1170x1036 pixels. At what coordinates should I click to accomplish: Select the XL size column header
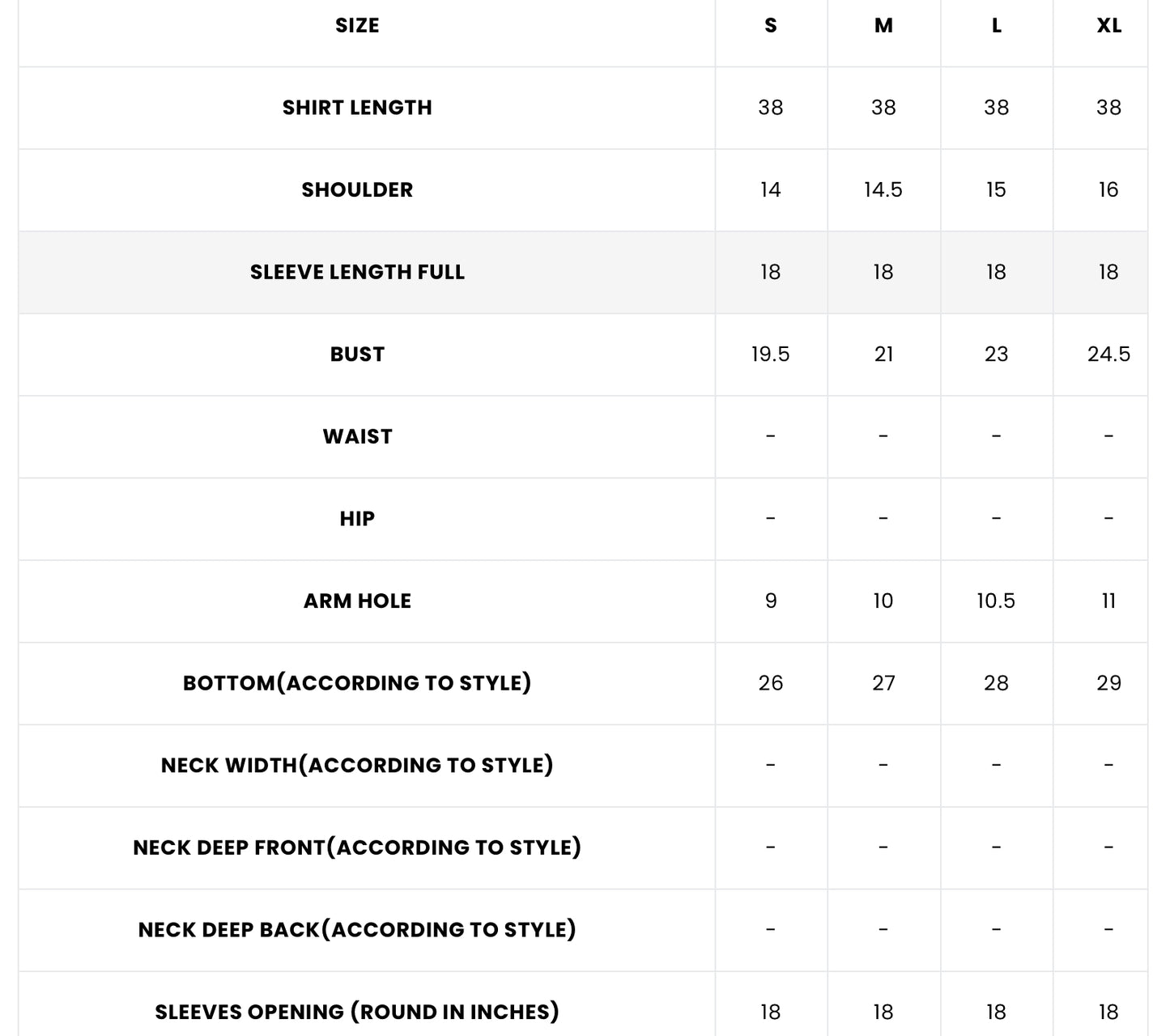click(1108, 26)
